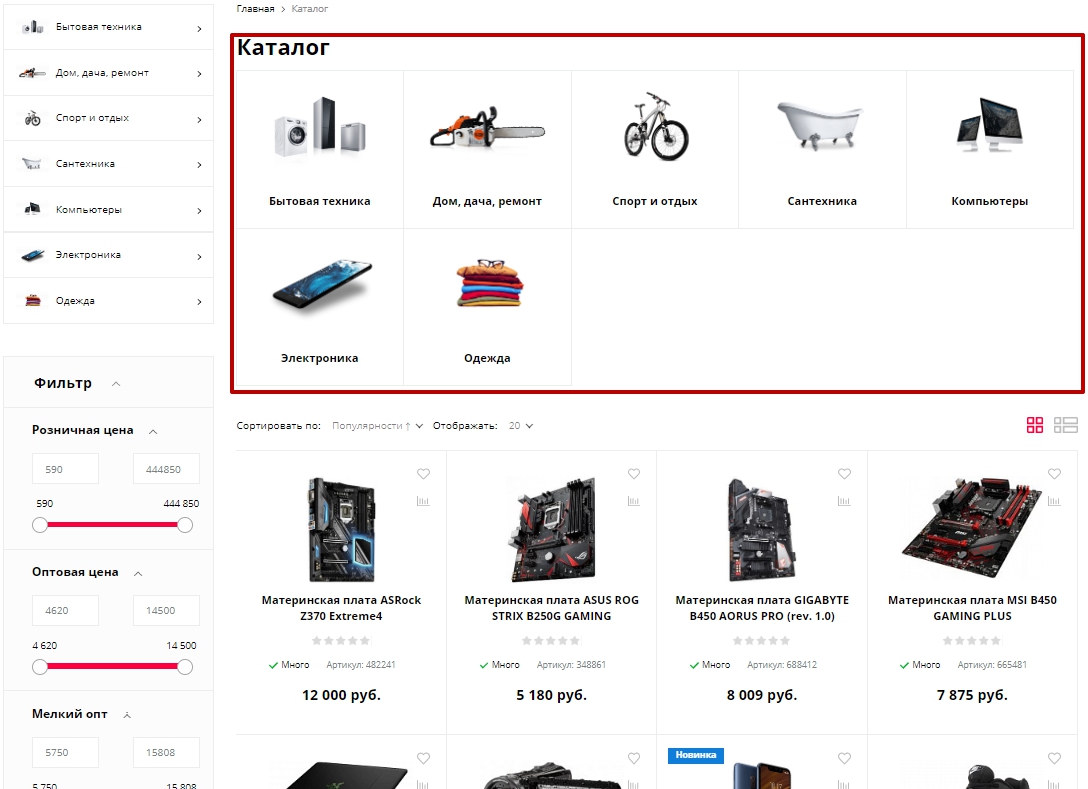Click compare icon on ASUS ROG STRIX board
1088x789 pixels.
[x=634, y=500]
